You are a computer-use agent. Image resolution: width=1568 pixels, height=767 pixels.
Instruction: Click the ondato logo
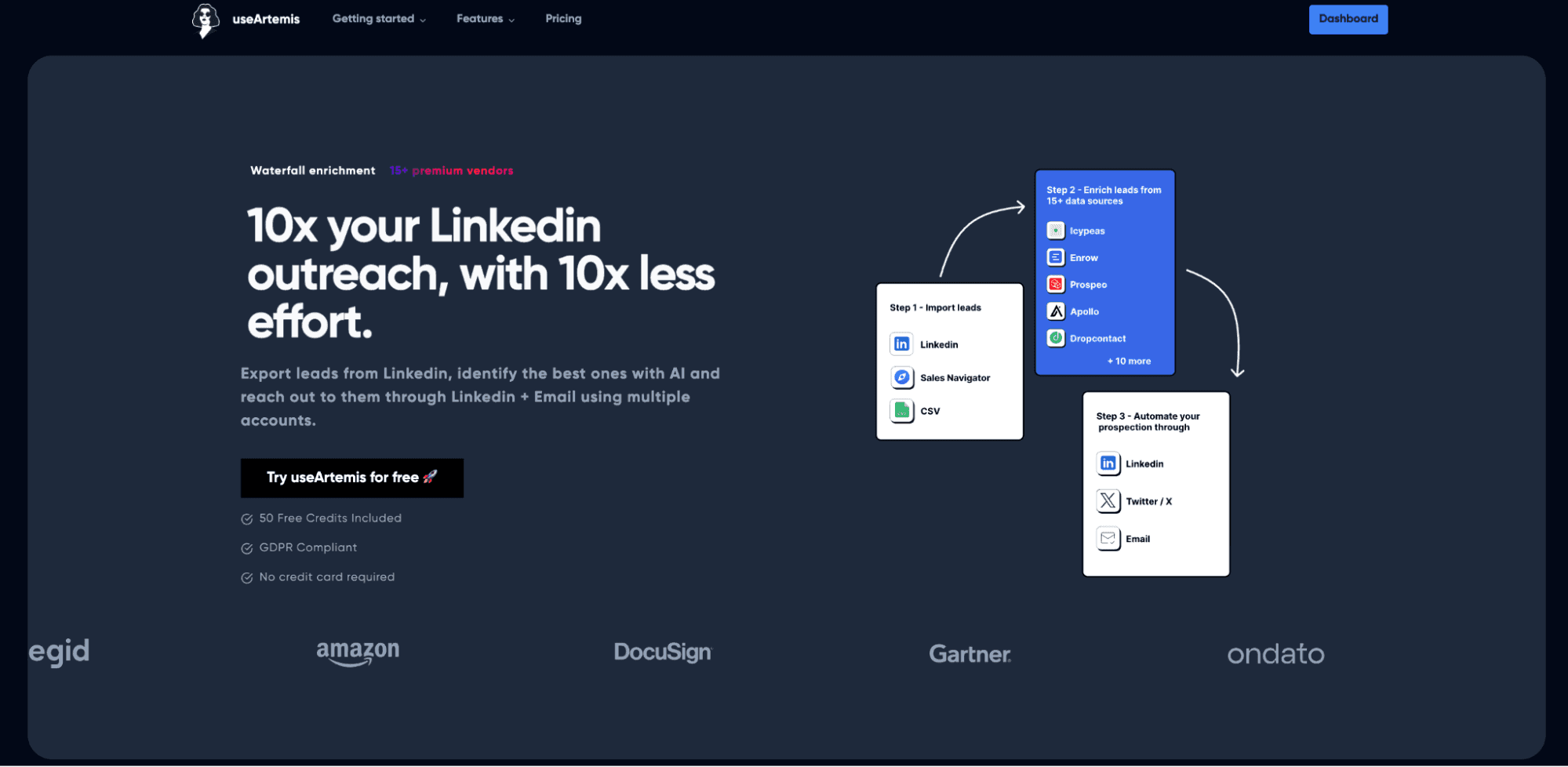1275,654
